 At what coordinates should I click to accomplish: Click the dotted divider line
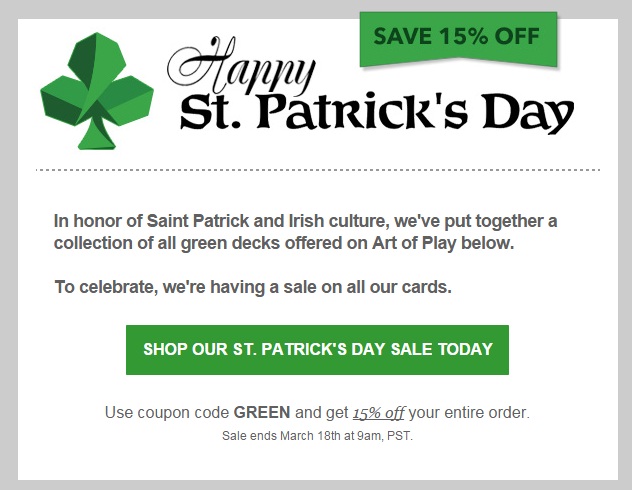tap(318, 170)
